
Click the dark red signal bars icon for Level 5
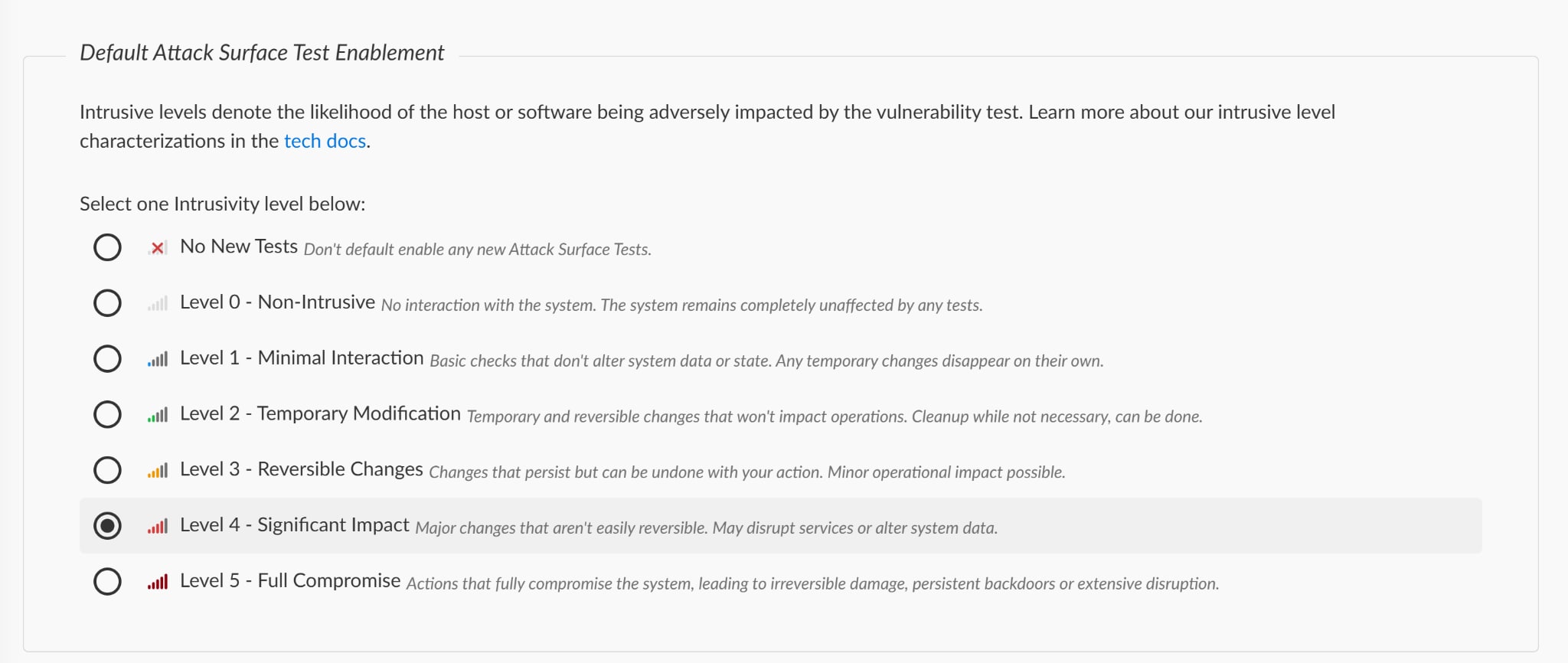pos(158,583)
